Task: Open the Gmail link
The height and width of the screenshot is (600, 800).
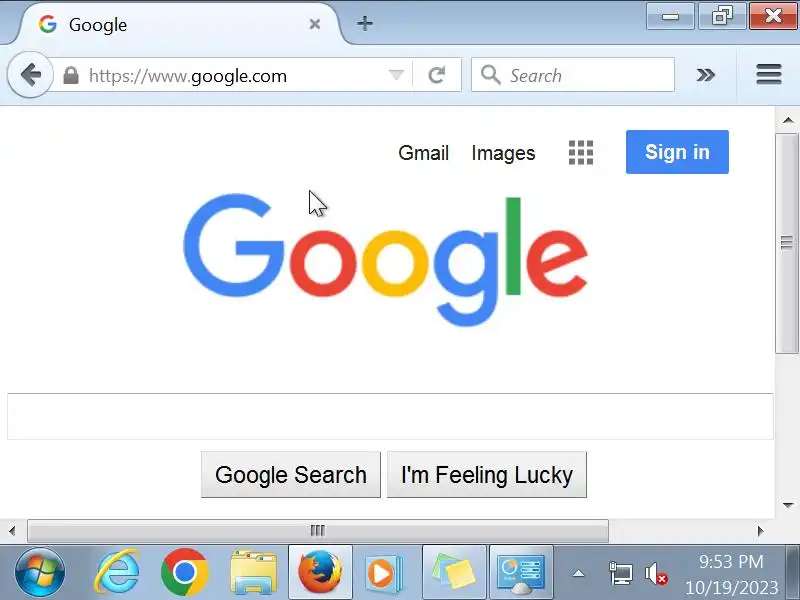Action: (423, 153)
